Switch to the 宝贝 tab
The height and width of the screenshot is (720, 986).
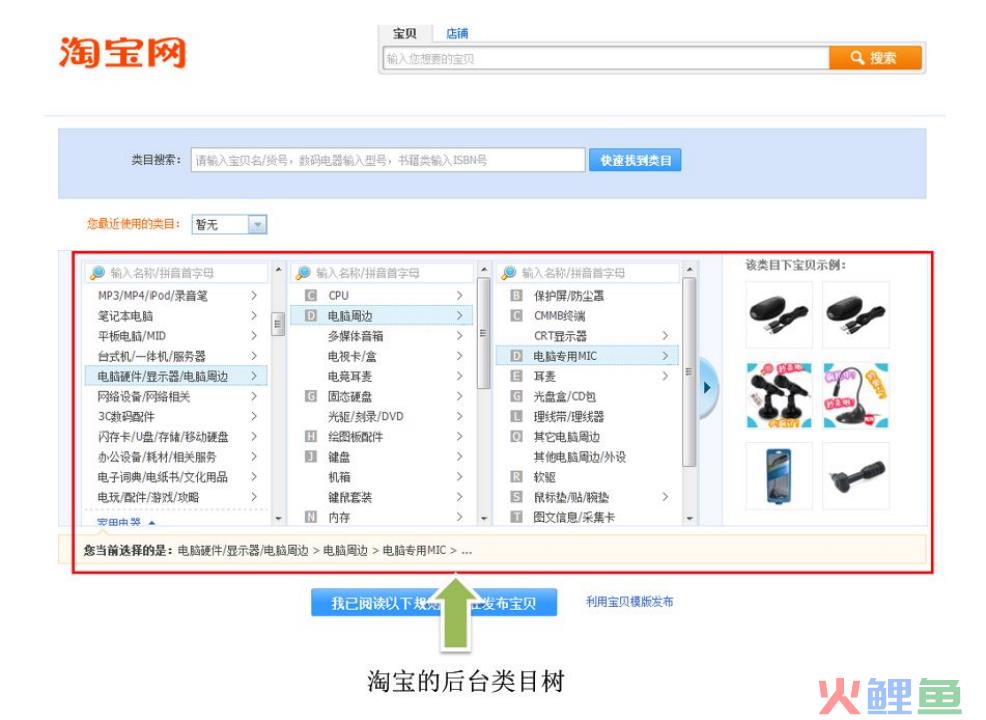(x=404, y=33)
